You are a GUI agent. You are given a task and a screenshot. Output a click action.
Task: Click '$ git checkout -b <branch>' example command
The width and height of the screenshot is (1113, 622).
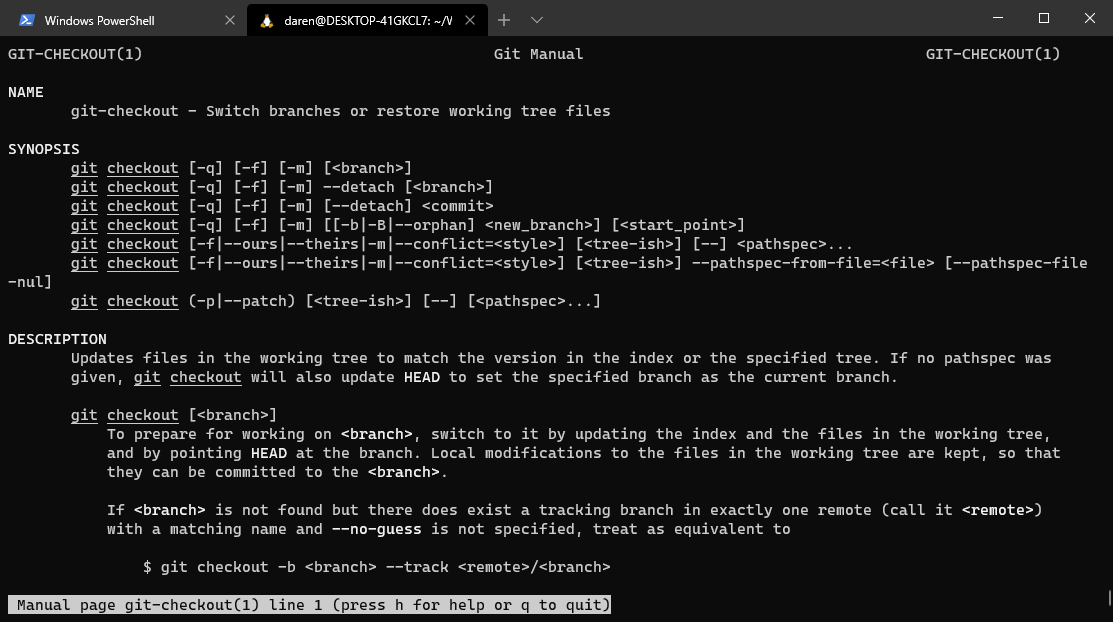(260, 567)
